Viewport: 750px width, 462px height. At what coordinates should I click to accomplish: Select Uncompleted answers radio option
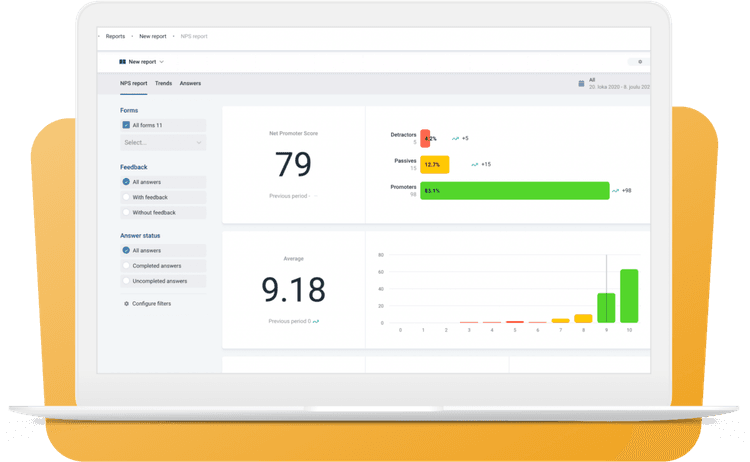(126, 281)
